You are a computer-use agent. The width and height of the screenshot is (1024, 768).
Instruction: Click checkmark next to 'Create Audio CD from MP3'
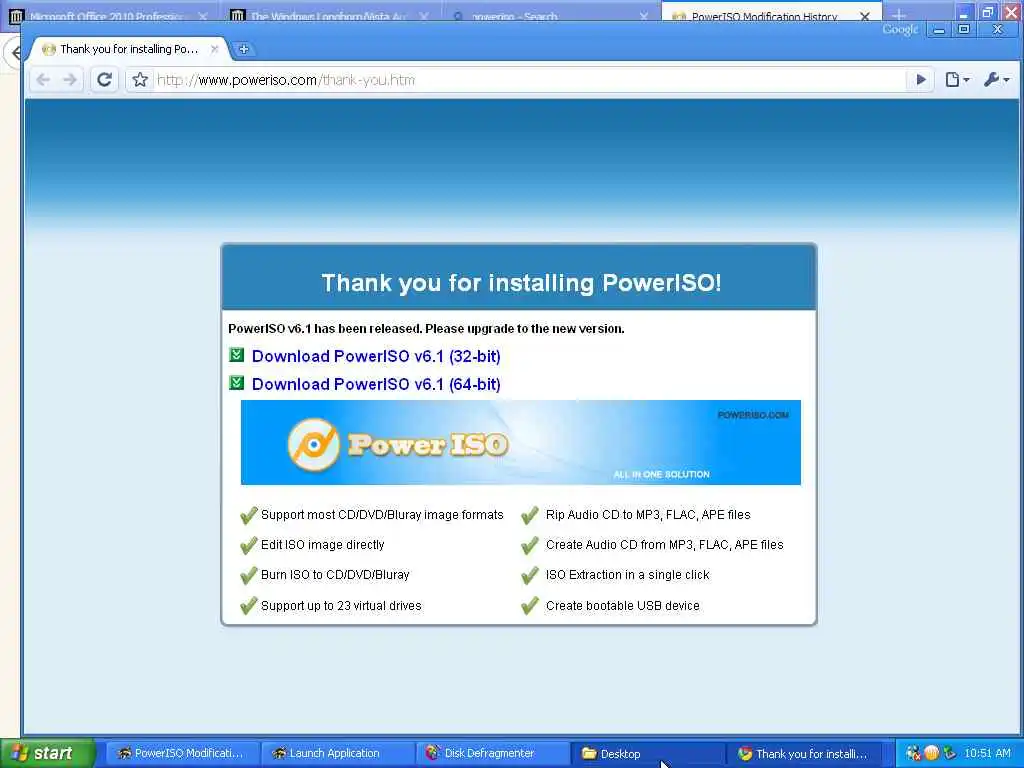pos(530,545)
